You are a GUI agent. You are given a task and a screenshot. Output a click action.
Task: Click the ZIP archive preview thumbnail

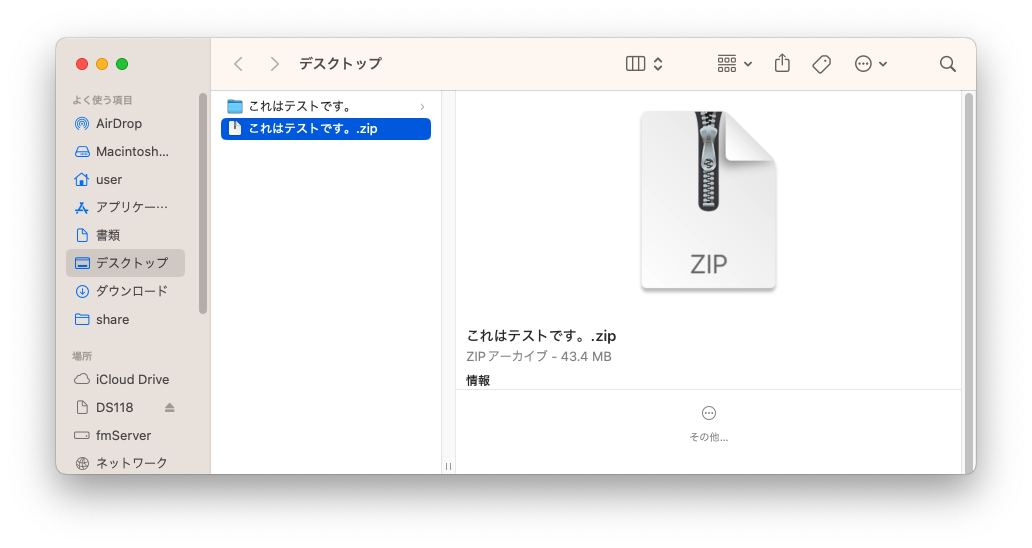708,200
